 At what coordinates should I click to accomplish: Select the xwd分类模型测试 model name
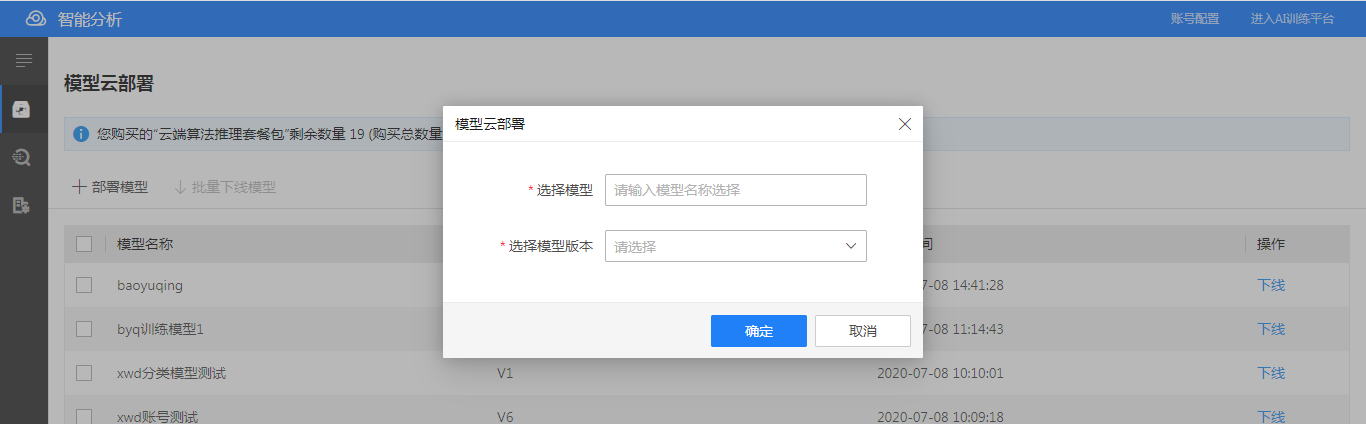click(171, 373)
